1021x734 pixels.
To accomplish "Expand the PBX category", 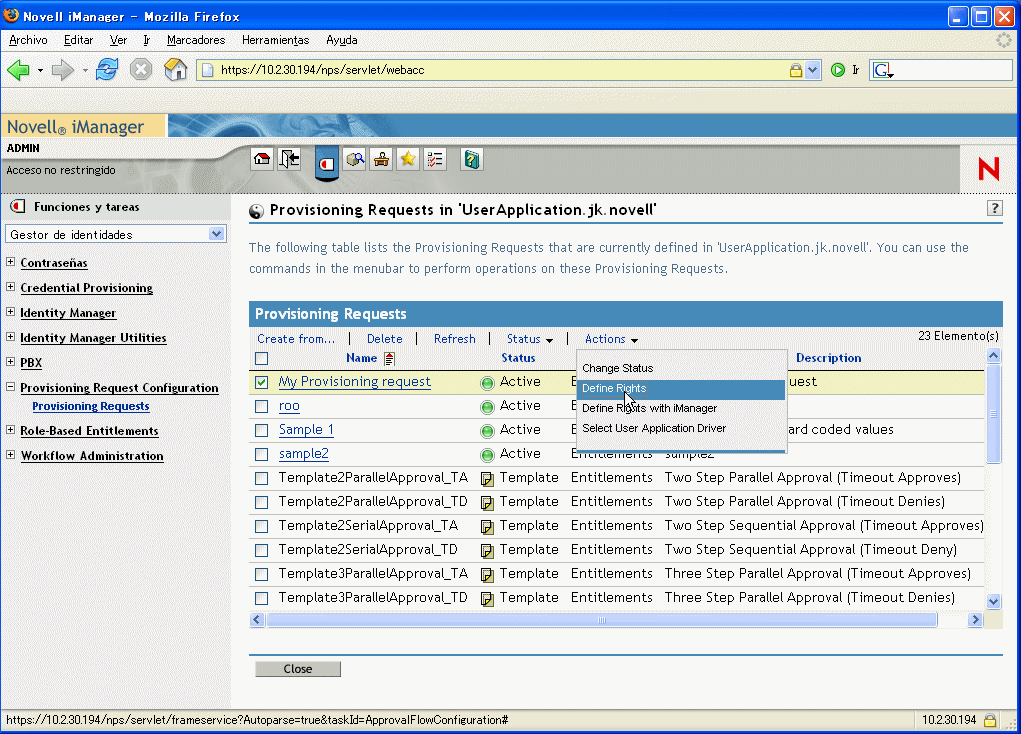I will 10,361.
